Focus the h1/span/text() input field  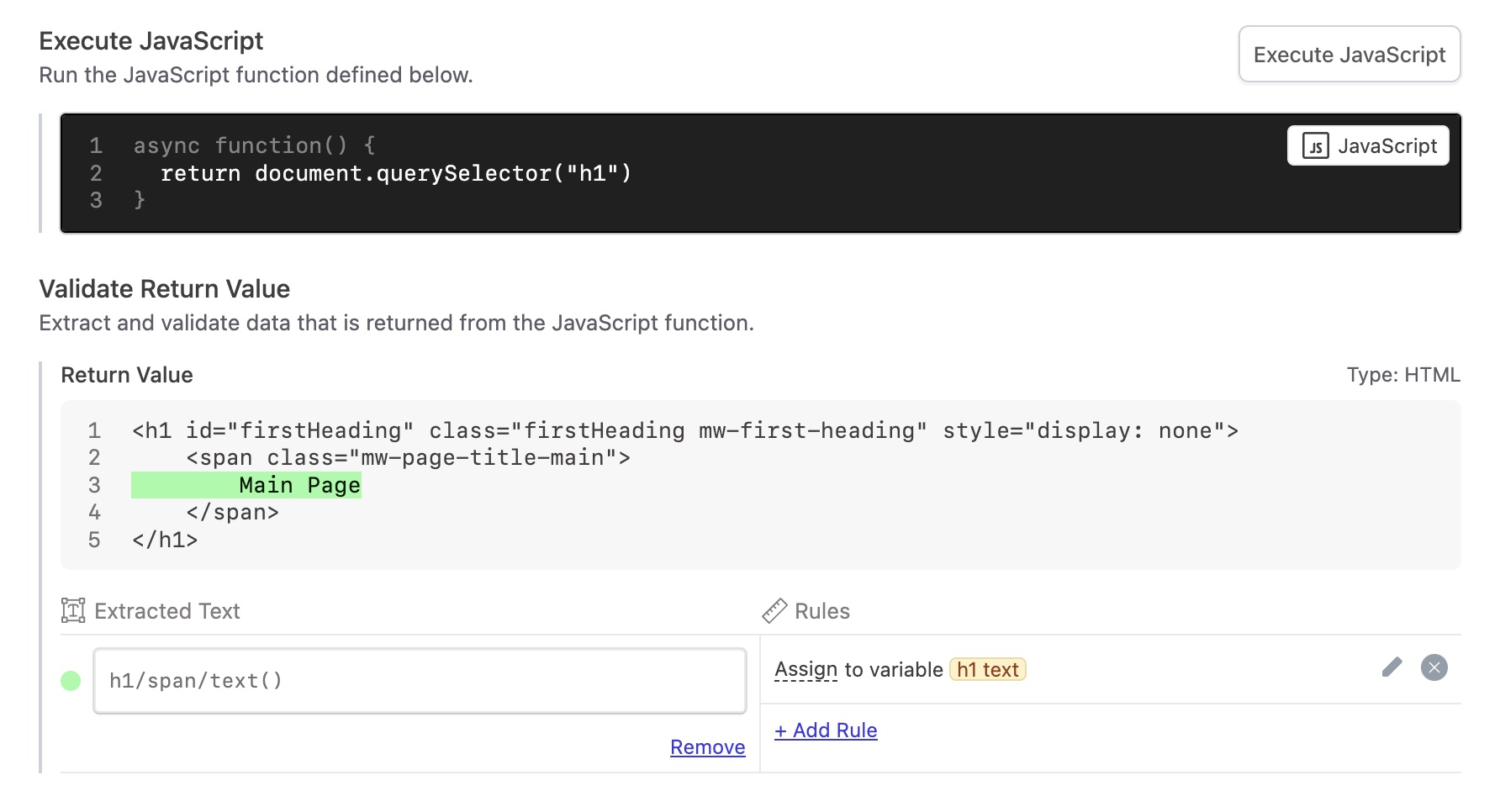[x=419, y=681]
